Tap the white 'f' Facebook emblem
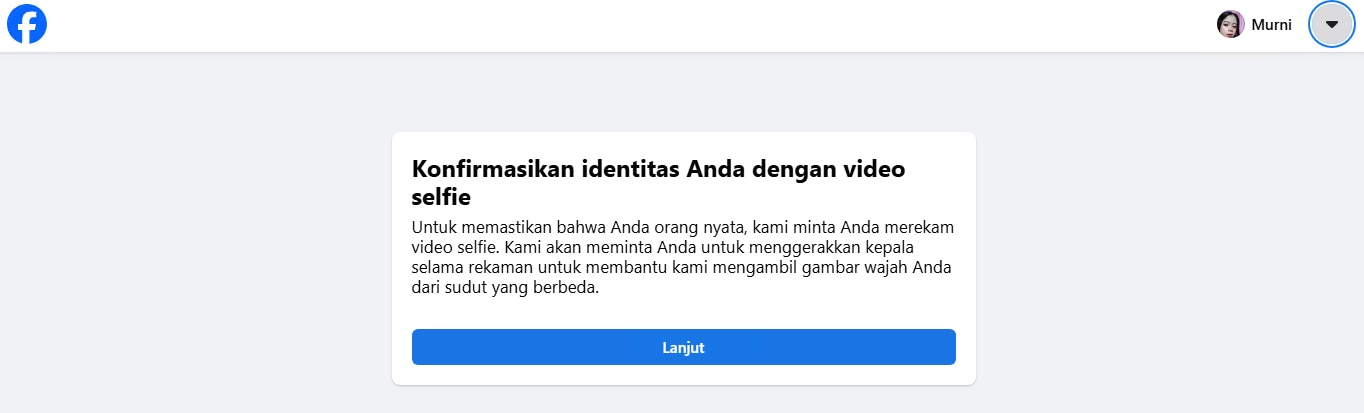 29,26
